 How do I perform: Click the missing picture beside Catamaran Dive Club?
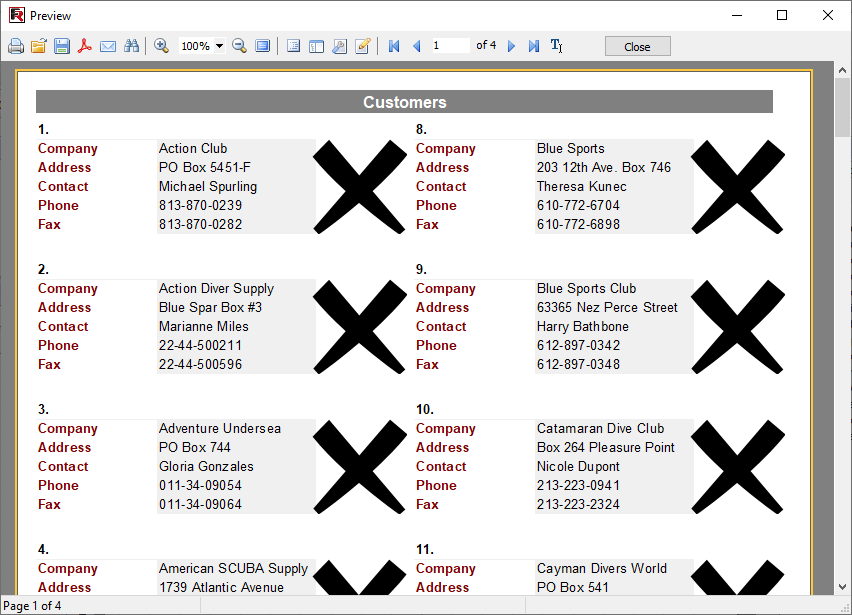pos(738,467)
